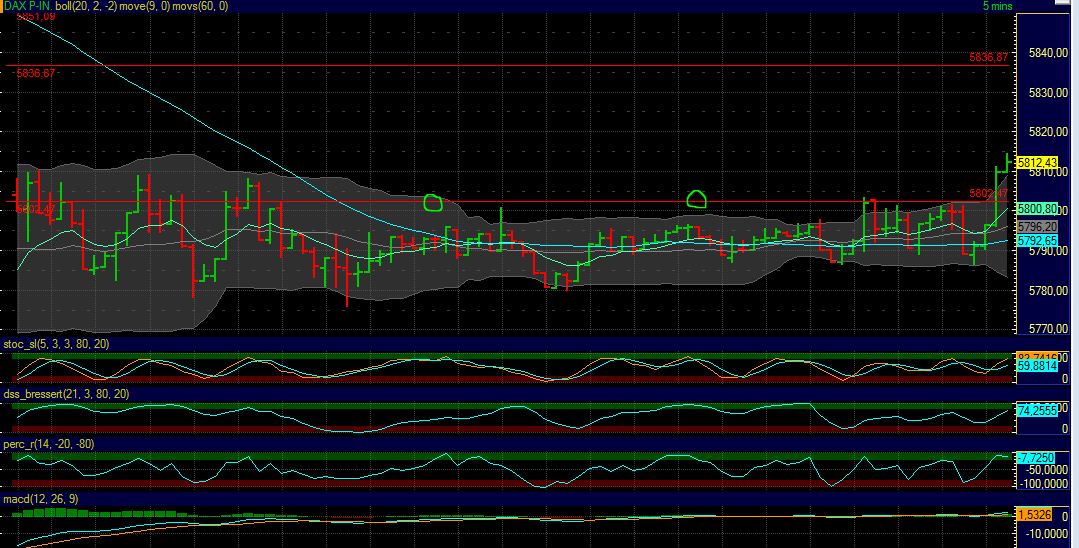Click the second green circle annotation on chart

click(697, 198)
